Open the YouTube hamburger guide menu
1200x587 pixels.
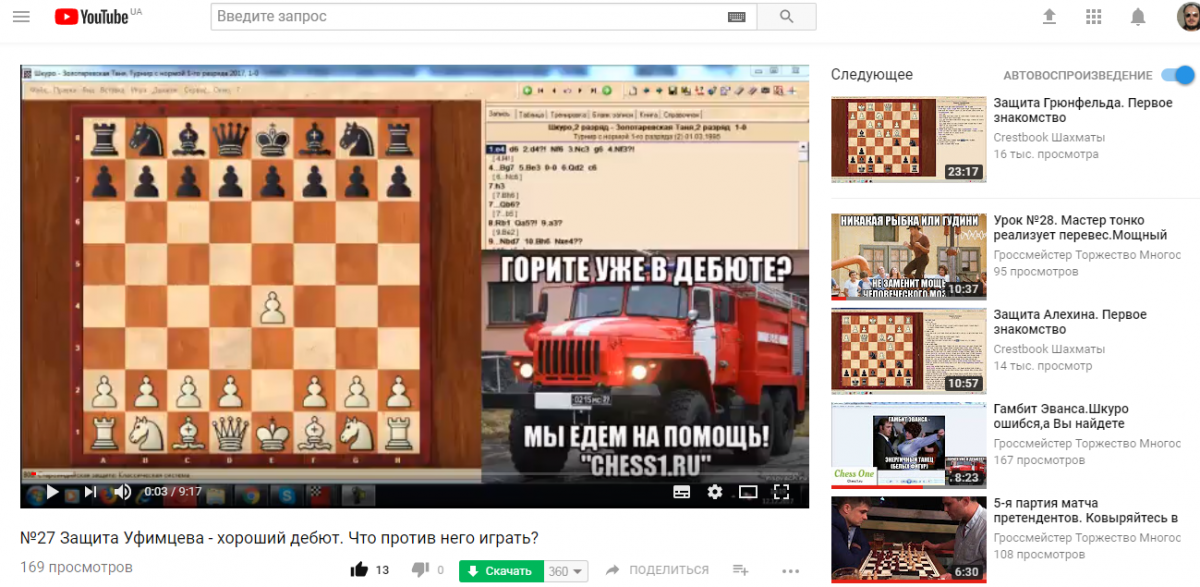[x=21, y=17]
